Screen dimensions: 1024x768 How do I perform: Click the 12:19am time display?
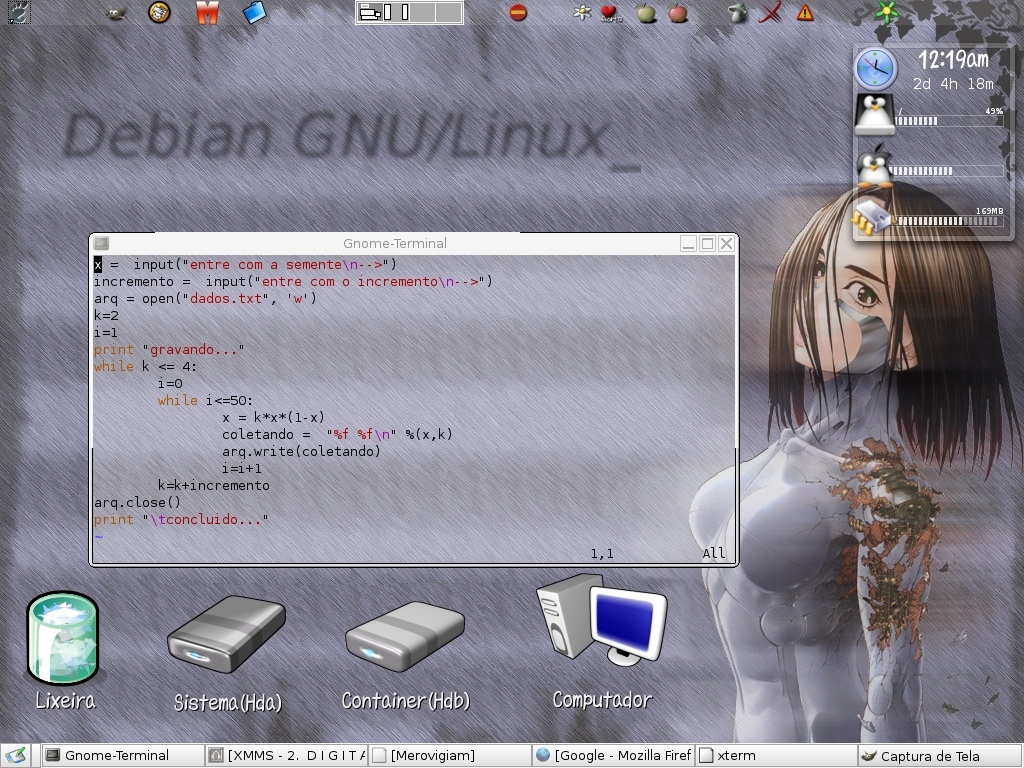pyautogui.click(x=953, y=60)
